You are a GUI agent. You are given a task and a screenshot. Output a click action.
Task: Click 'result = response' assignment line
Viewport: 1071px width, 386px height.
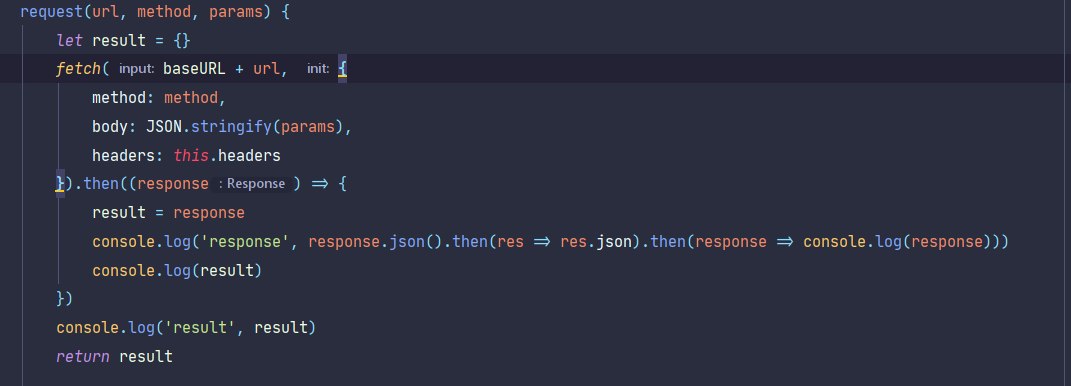pos(168,212)
